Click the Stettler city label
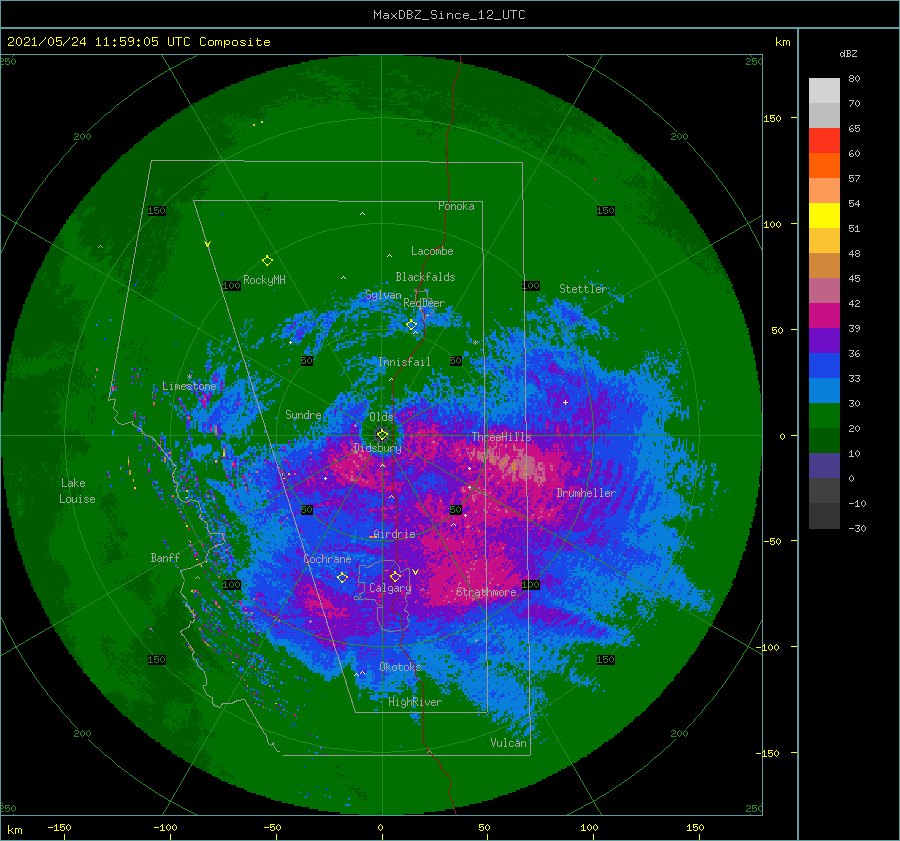 (583, 289)
